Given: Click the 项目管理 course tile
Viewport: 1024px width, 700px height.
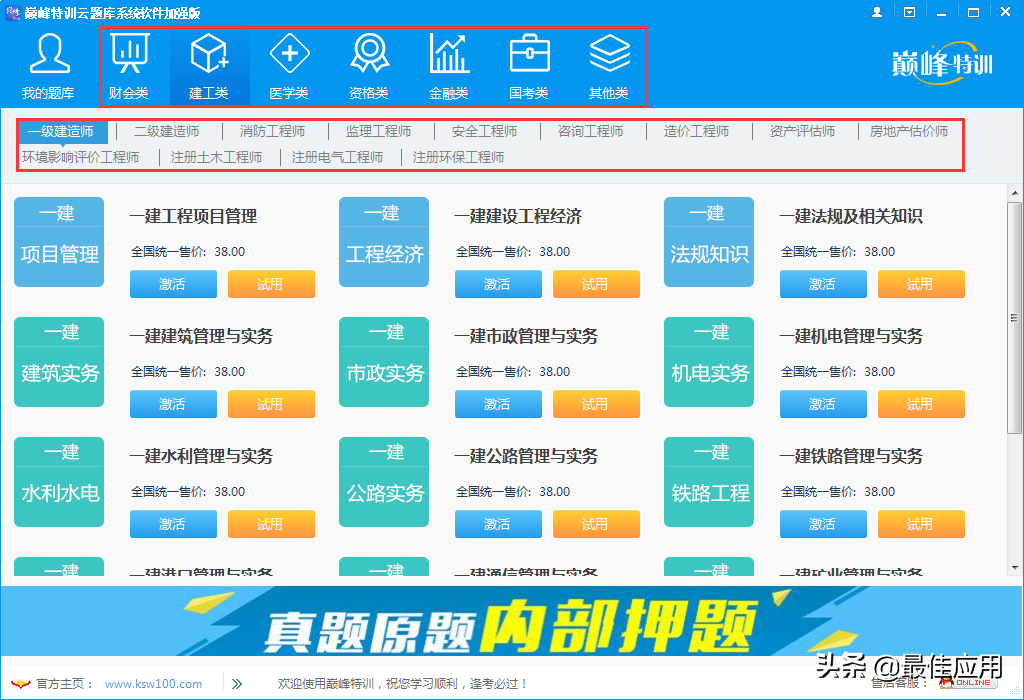Looking at the screenshot, I should 59,242.
